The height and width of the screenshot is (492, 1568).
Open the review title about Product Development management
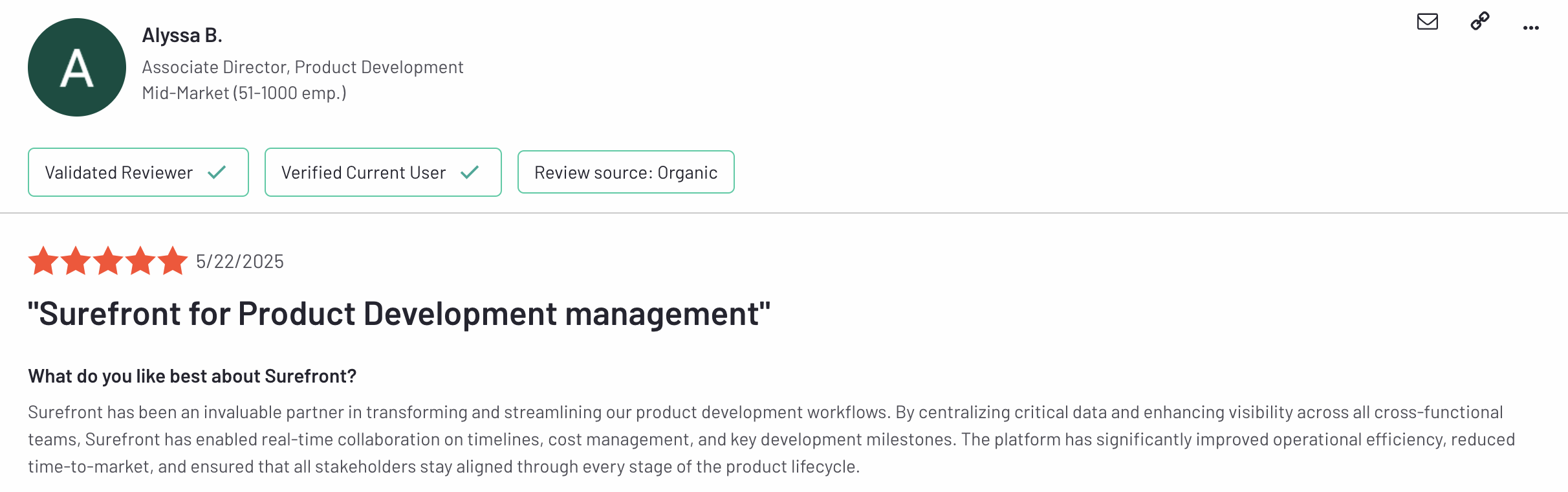click(399, 314)
